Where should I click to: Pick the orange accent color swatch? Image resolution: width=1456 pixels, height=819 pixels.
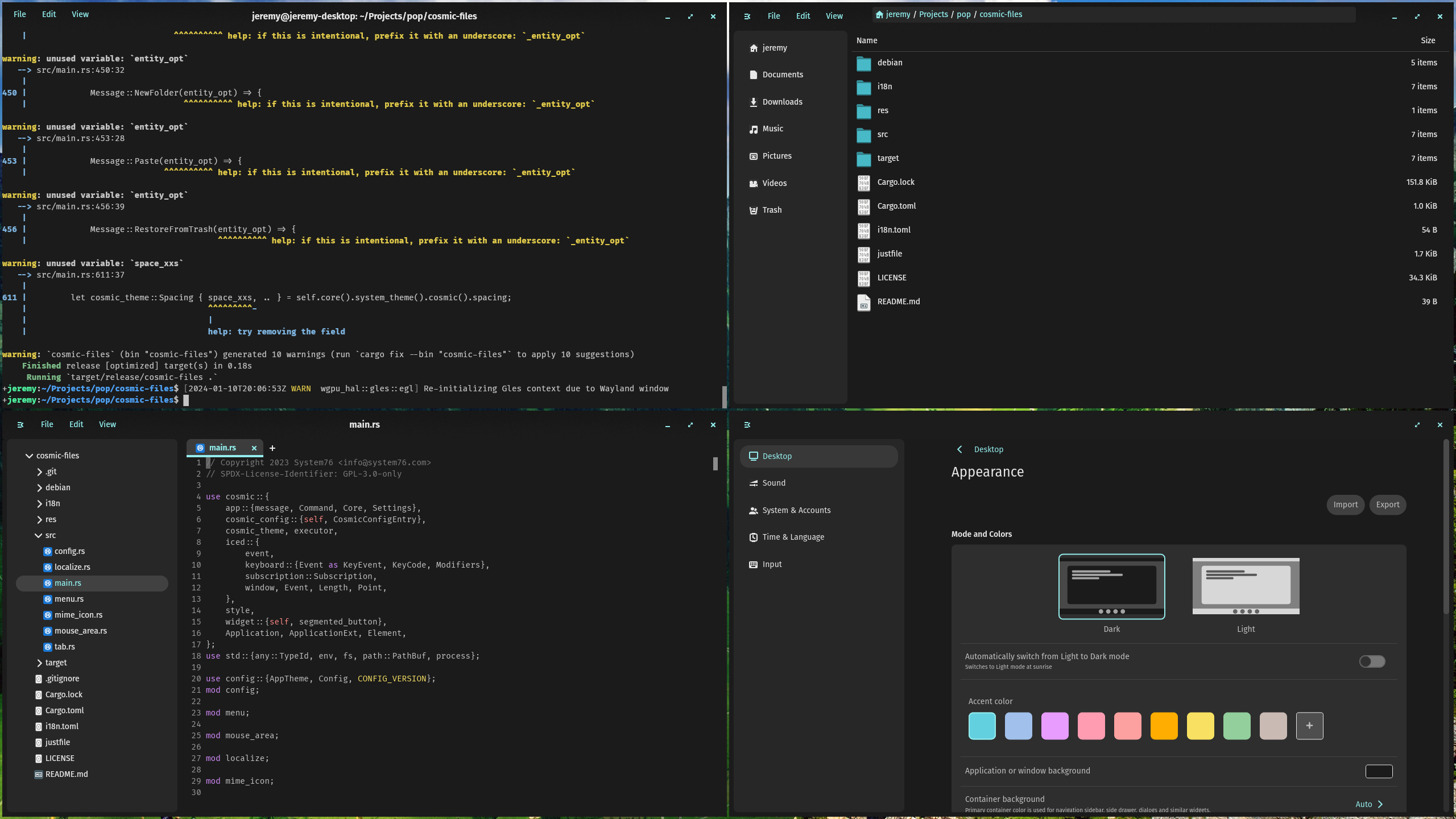(x=1164, y=726)
